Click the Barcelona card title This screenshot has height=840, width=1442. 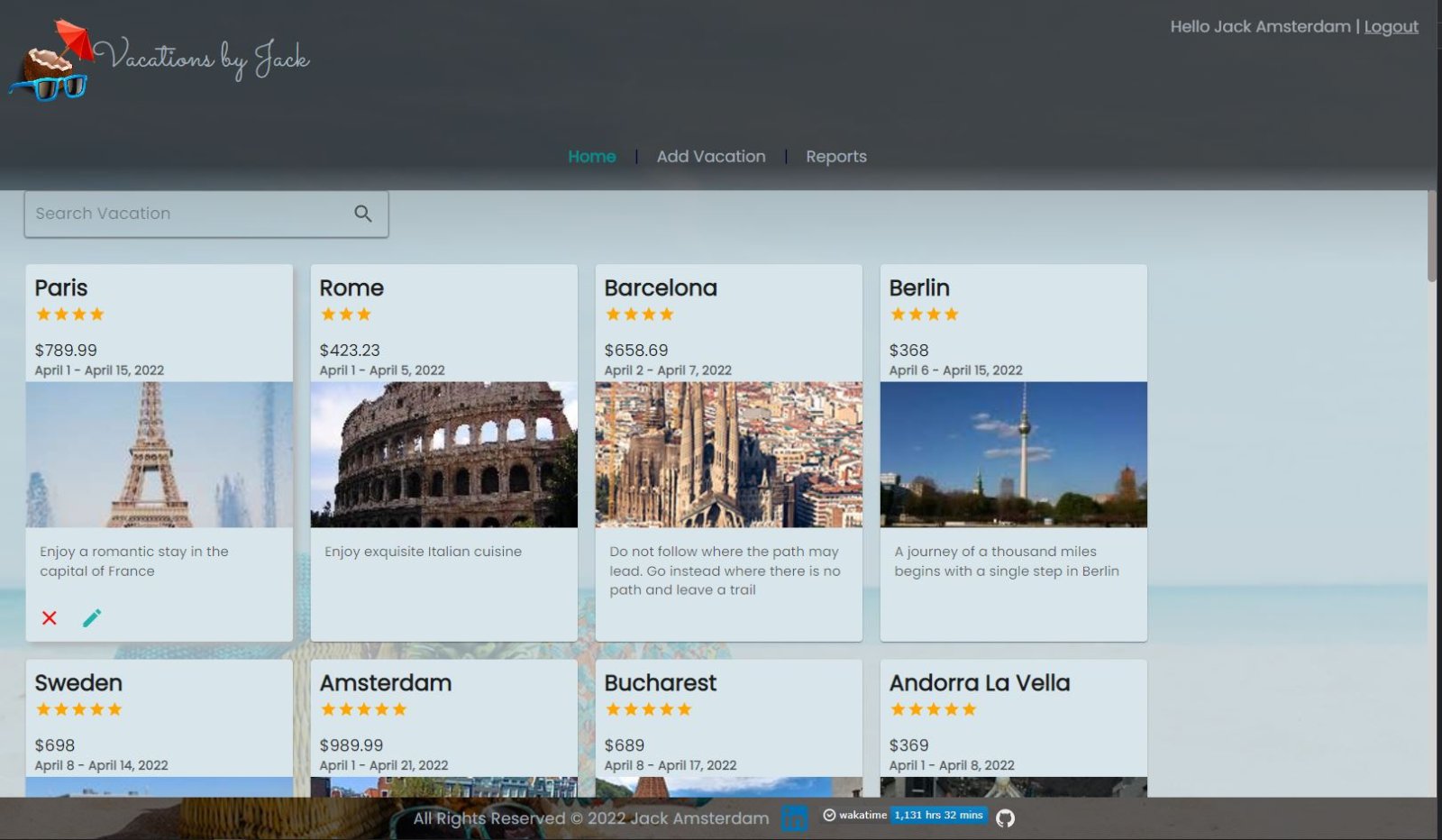pyautogui.click(x=661, y=288)
